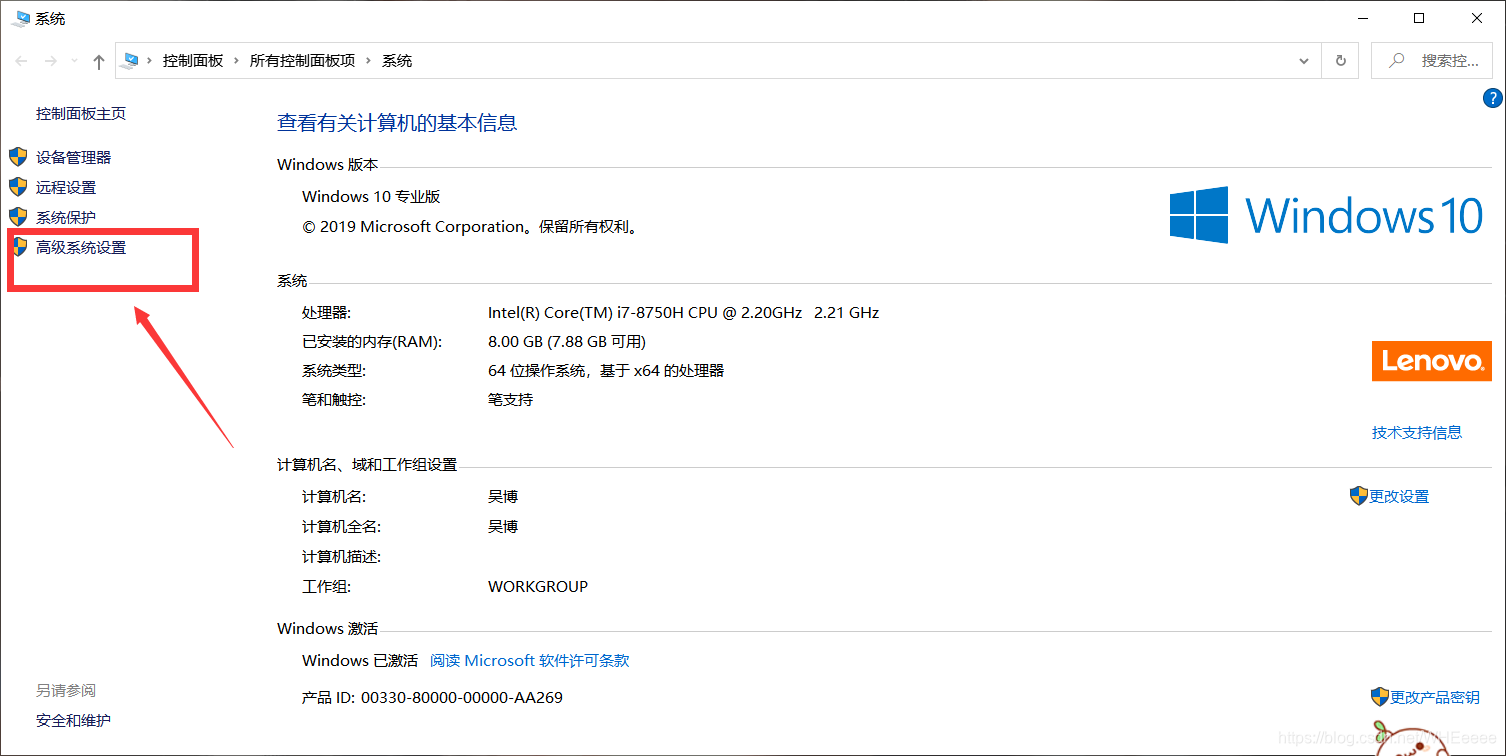Viewport: 1506px width, 756px height.
Task: Click inside the 搜索控制面板 search field
Action: coord(1447,60)
